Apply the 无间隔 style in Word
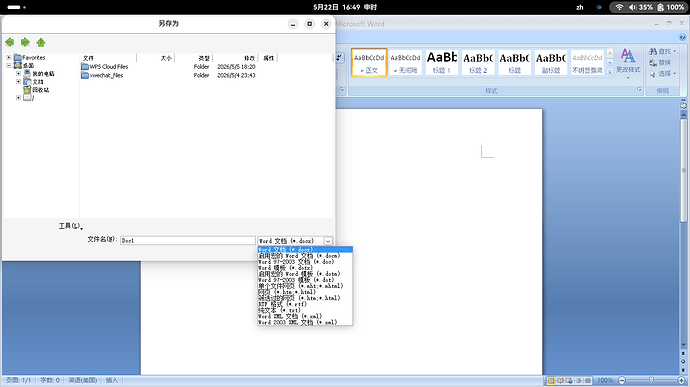690x387 pixels. [405, 62]
